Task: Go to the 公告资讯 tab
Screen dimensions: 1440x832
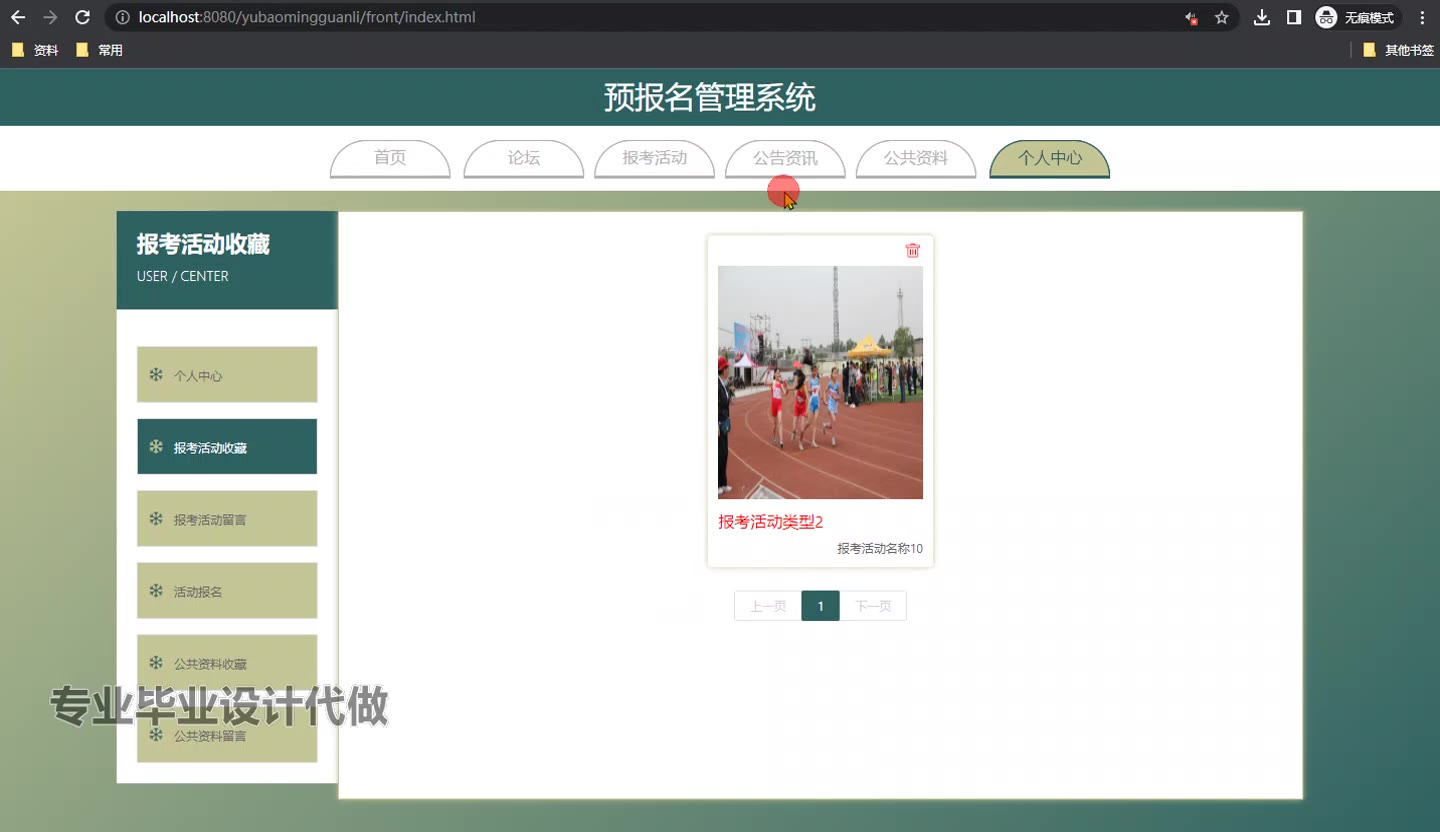Action: click(x=785, y=158)
